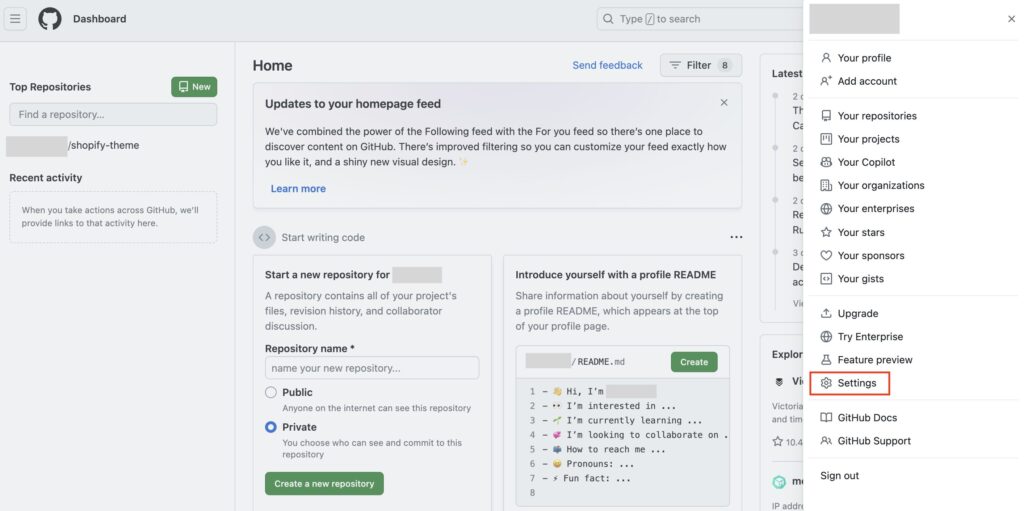This screenshot has width=1024, height=511.
Task: Click the Type / to search box
Action: [x=699, y=19]
